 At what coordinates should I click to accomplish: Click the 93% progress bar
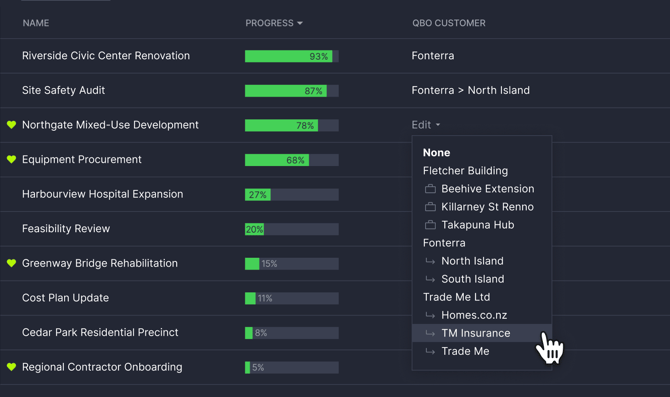point(292,56)
